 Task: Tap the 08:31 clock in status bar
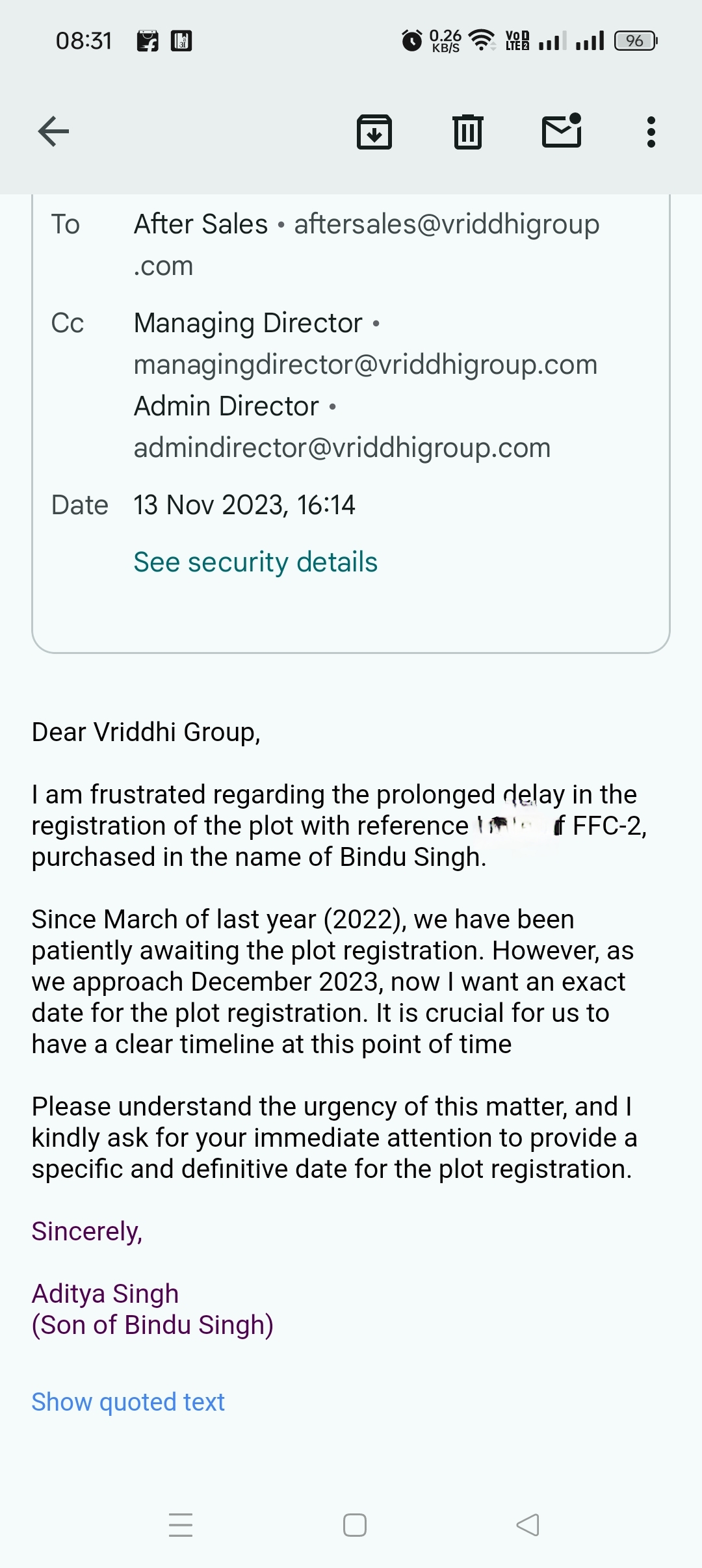84,41
